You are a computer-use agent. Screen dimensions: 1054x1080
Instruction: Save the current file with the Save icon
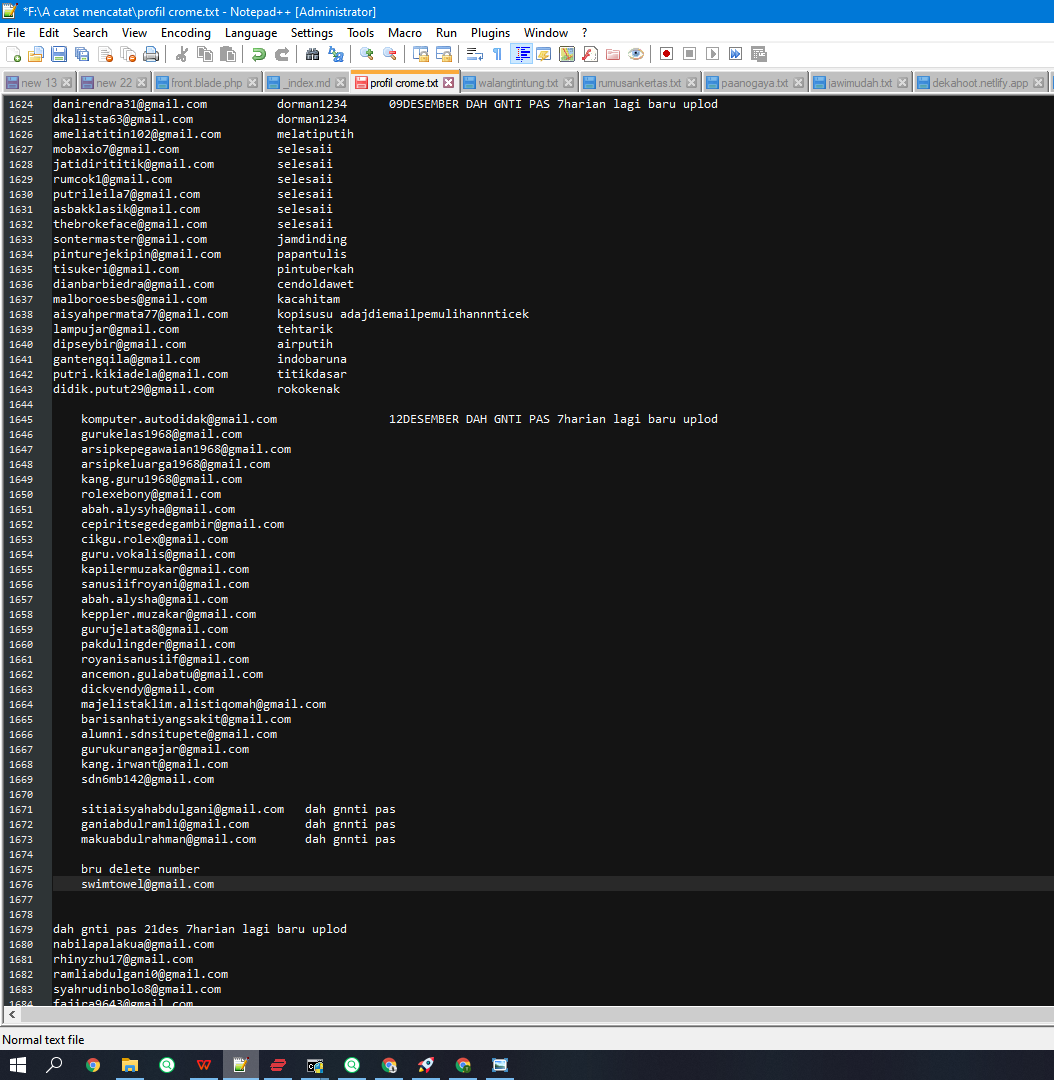click(x=59, y=54)
